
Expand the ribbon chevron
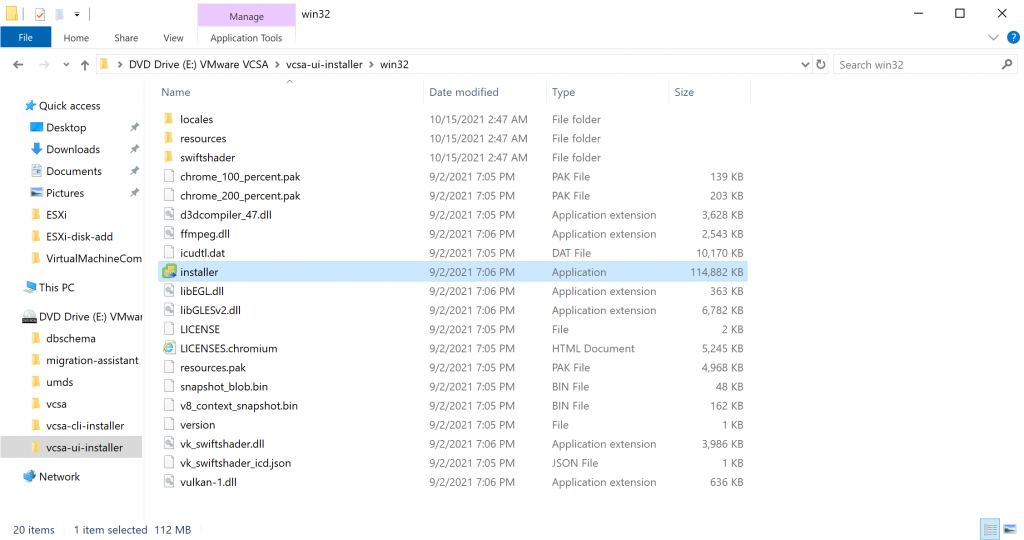click(x=993, y=38)
